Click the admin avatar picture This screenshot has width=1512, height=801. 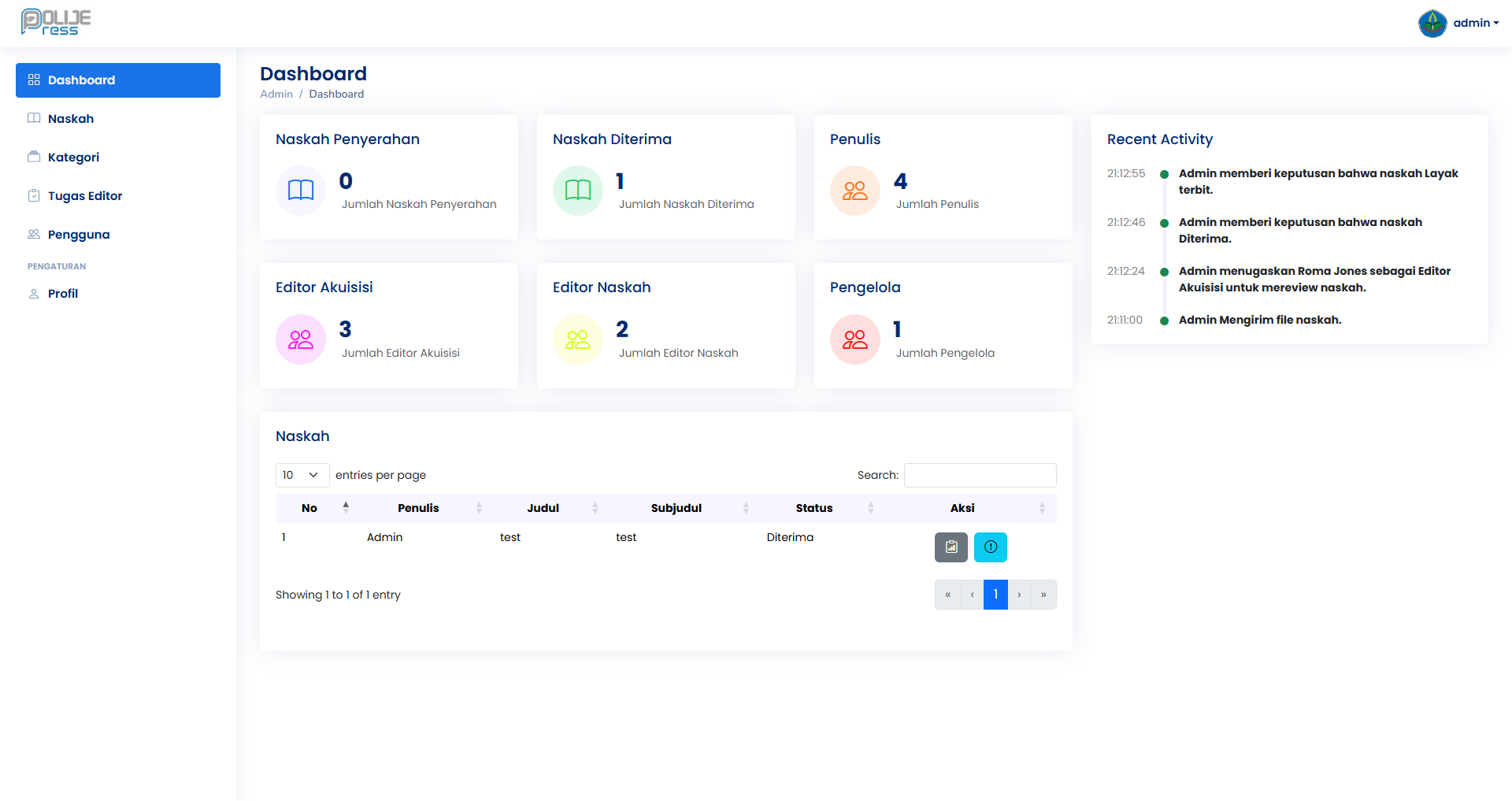pos(1432,24)
